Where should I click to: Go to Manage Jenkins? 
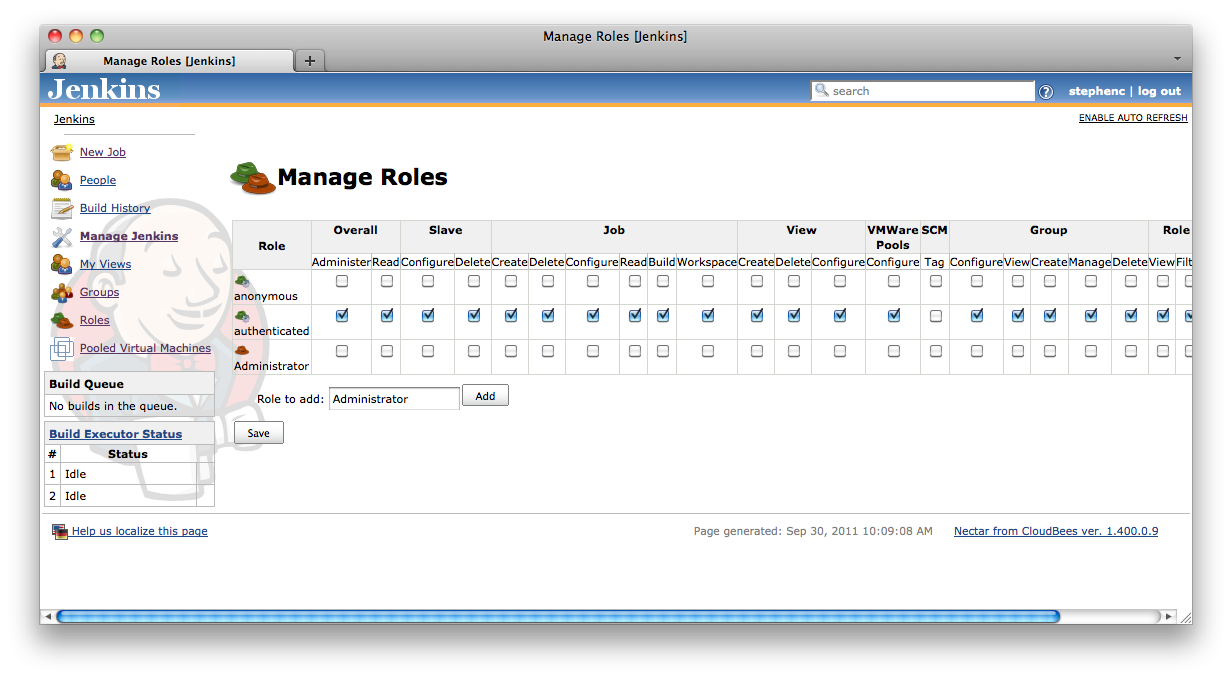pyautogui.click(x=129, y=236)
